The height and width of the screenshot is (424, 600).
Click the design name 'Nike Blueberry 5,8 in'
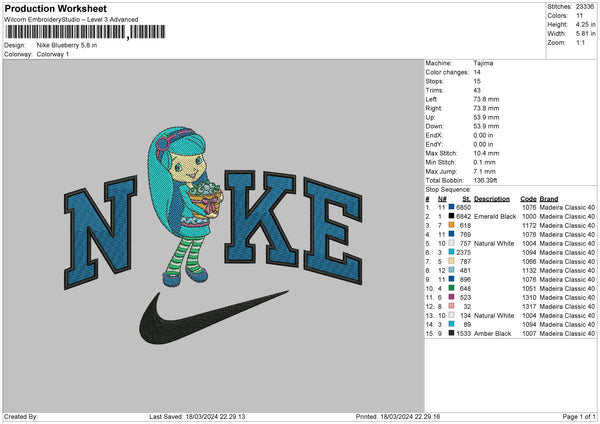[x=67, y=45]
